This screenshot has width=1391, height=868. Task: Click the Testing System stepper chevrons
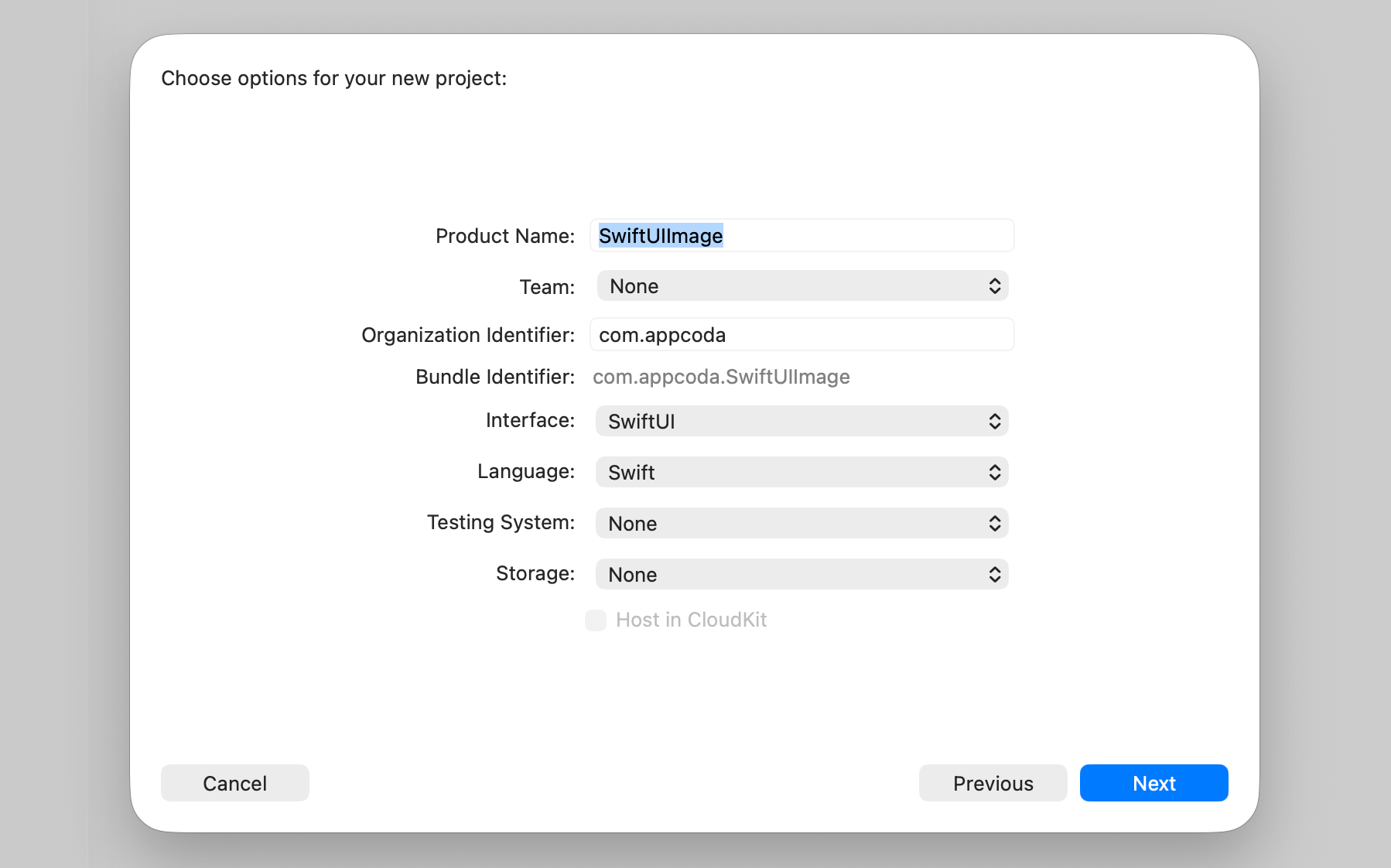tap(996, 523)
